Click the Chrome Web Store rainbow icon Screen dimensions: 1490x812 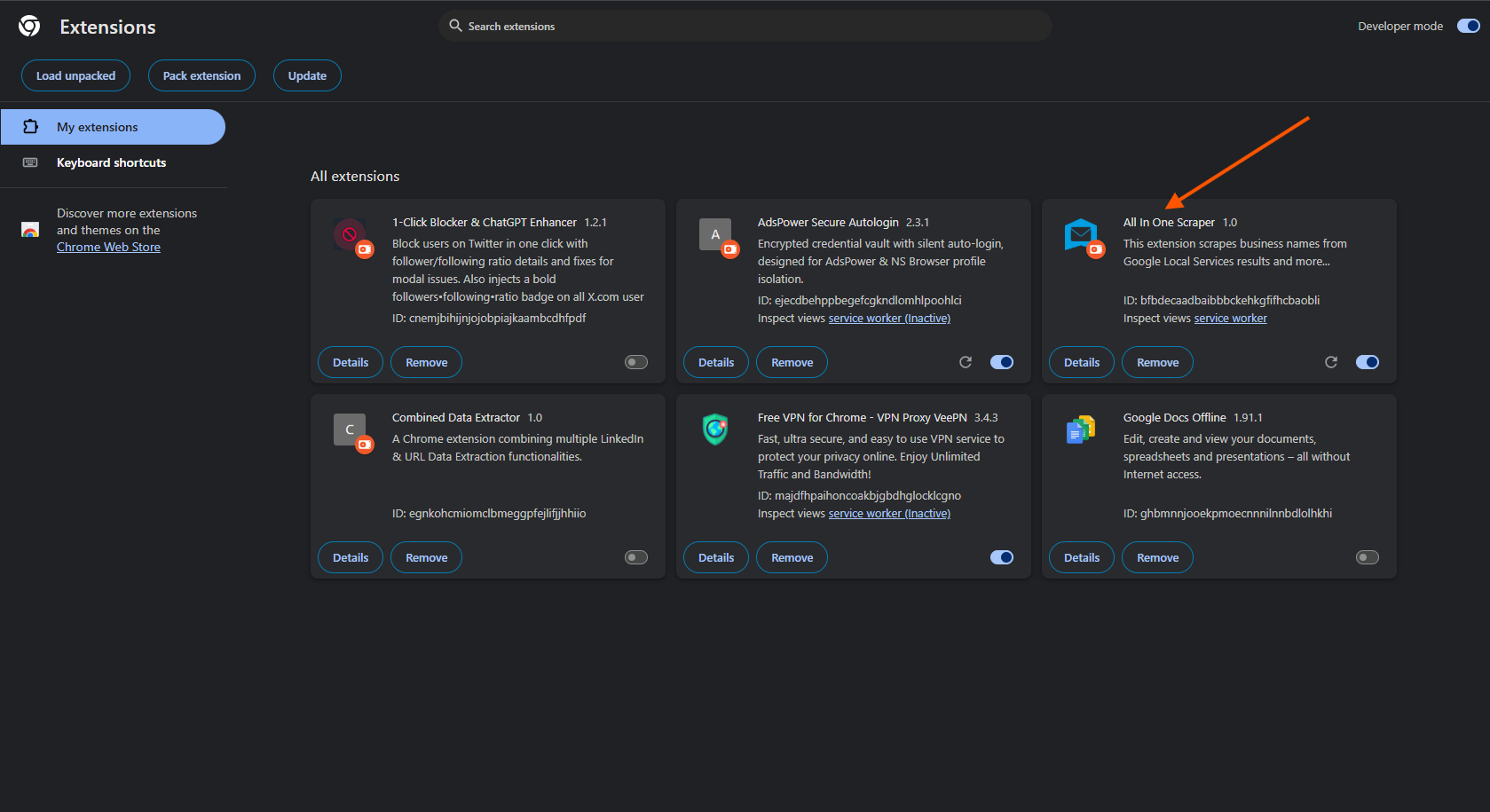30,230
